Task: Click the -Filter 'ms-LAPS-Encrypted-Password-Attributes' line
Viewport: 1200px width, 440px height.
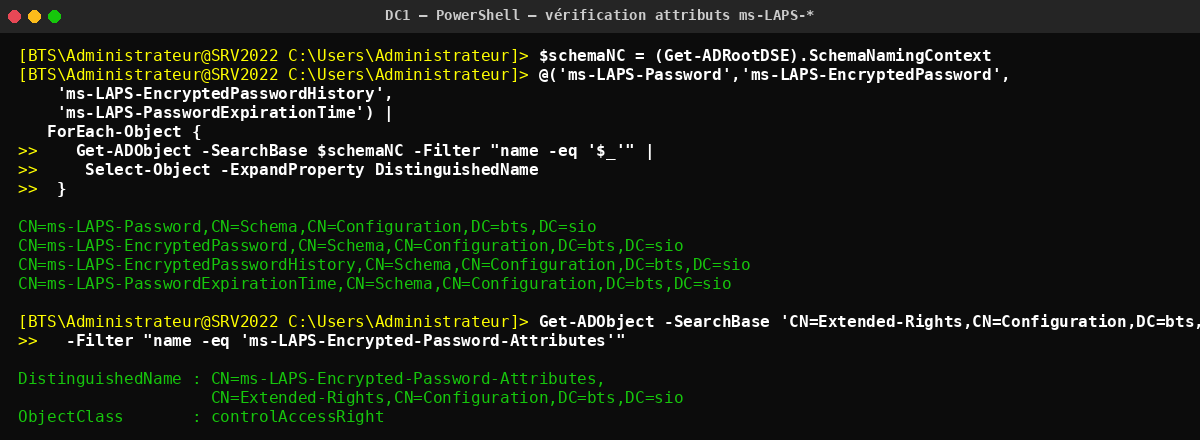Action: coord(346,341)
